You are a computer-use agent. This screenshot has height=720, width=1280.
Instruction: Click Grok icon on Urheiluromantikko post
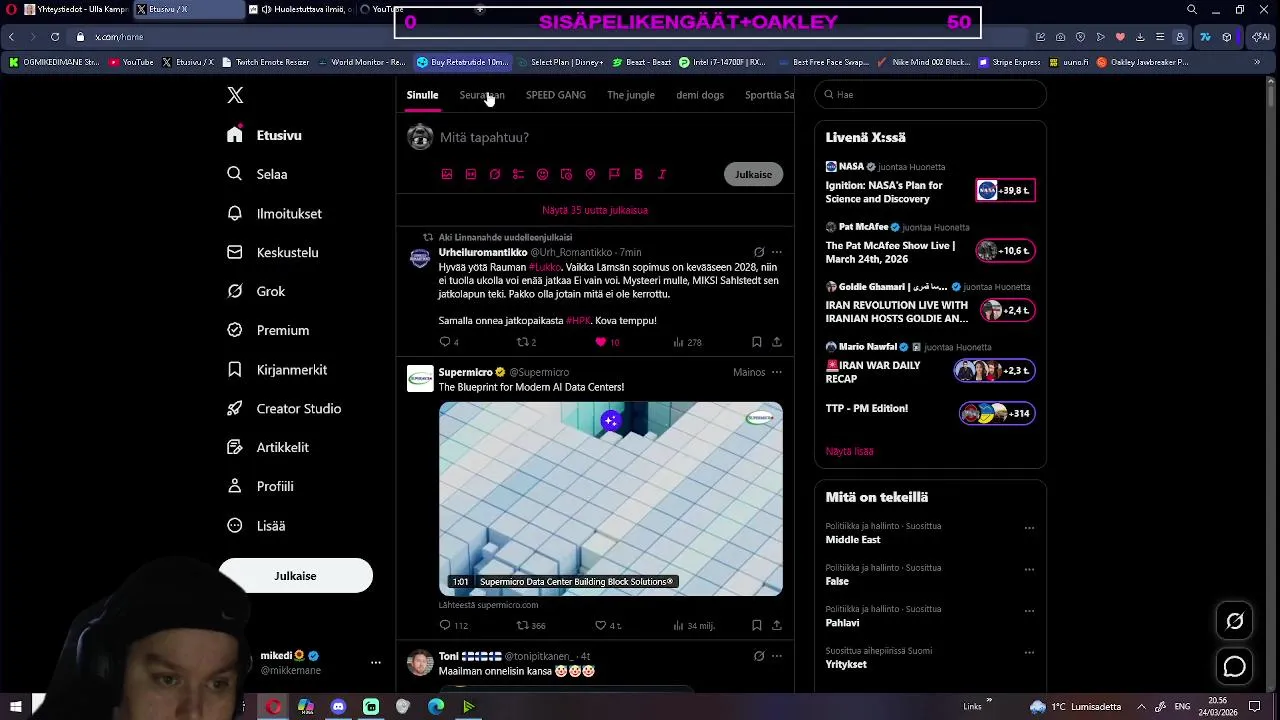(x=759, y=252)
